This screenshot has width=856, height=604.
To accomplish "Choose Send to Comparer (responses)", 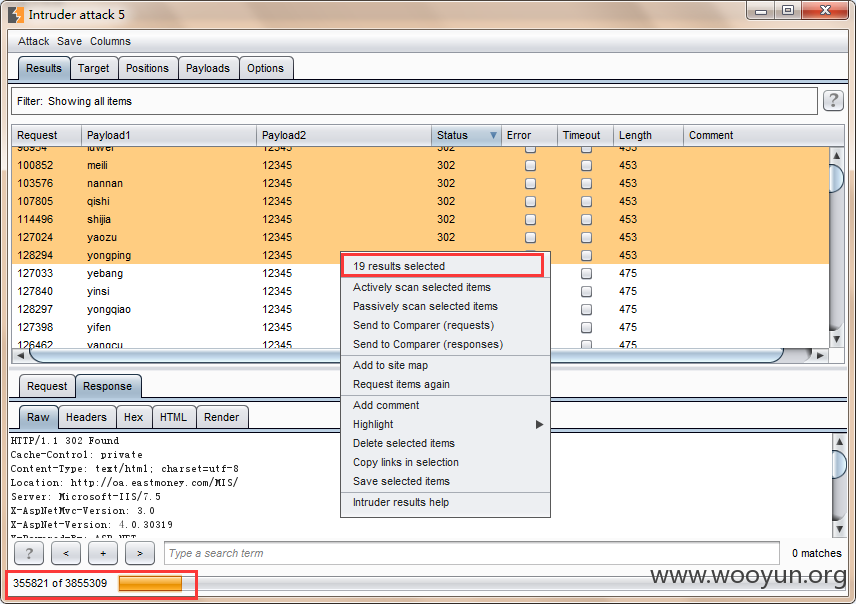I will click(x=445, y=345).
